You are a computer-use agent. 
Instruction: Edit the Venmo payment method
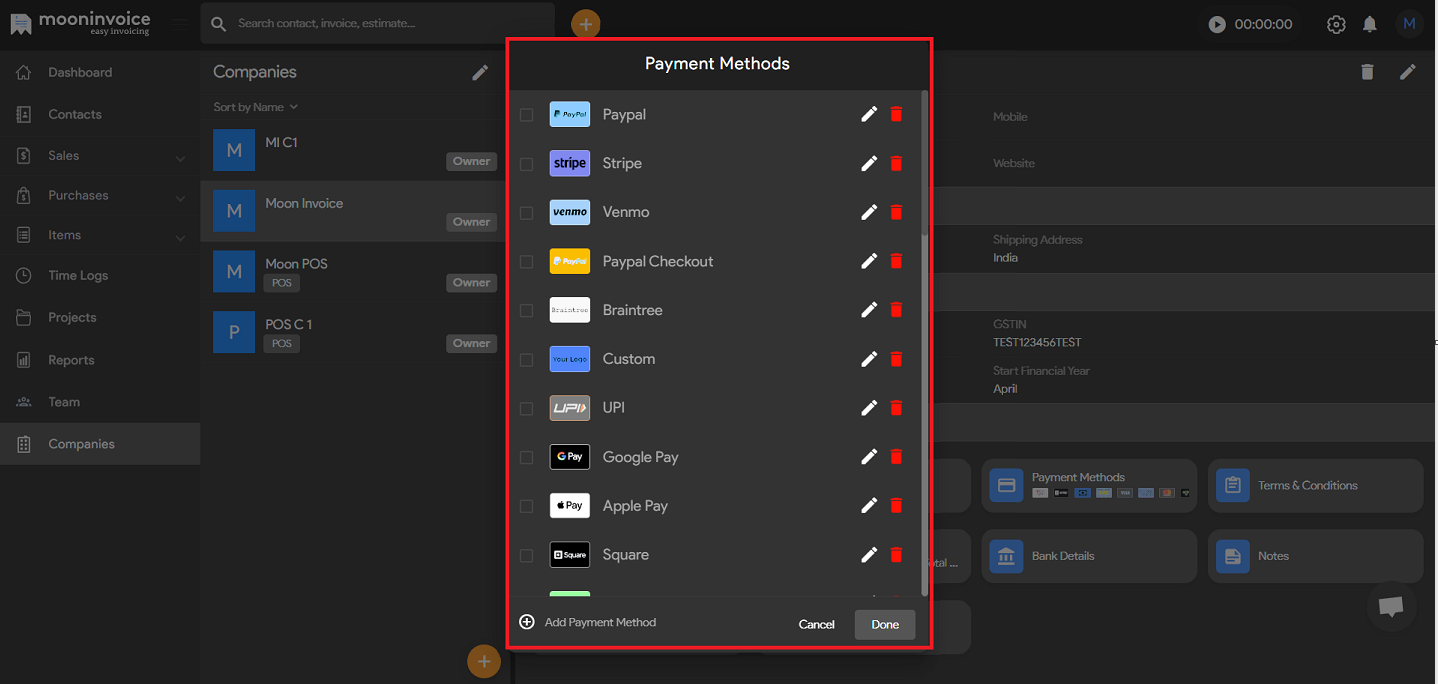point(869,212)
